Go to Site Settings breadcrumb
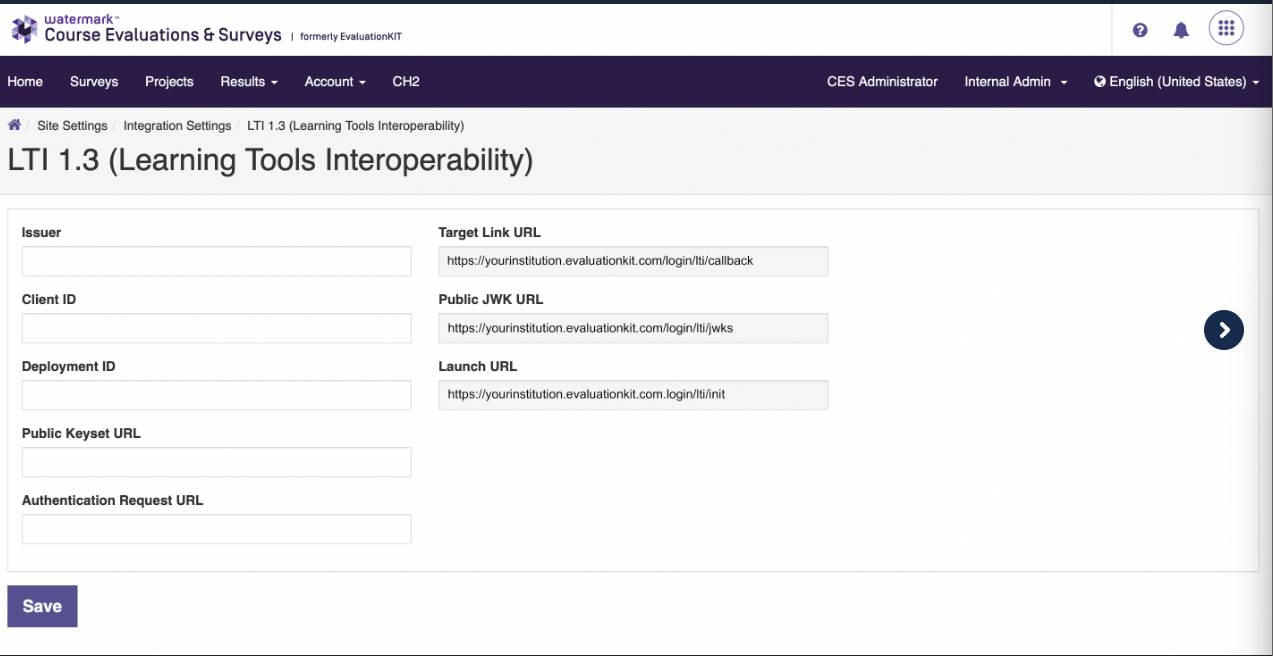The height and width of the screenshot is (656, 1273). click(72, 126)
